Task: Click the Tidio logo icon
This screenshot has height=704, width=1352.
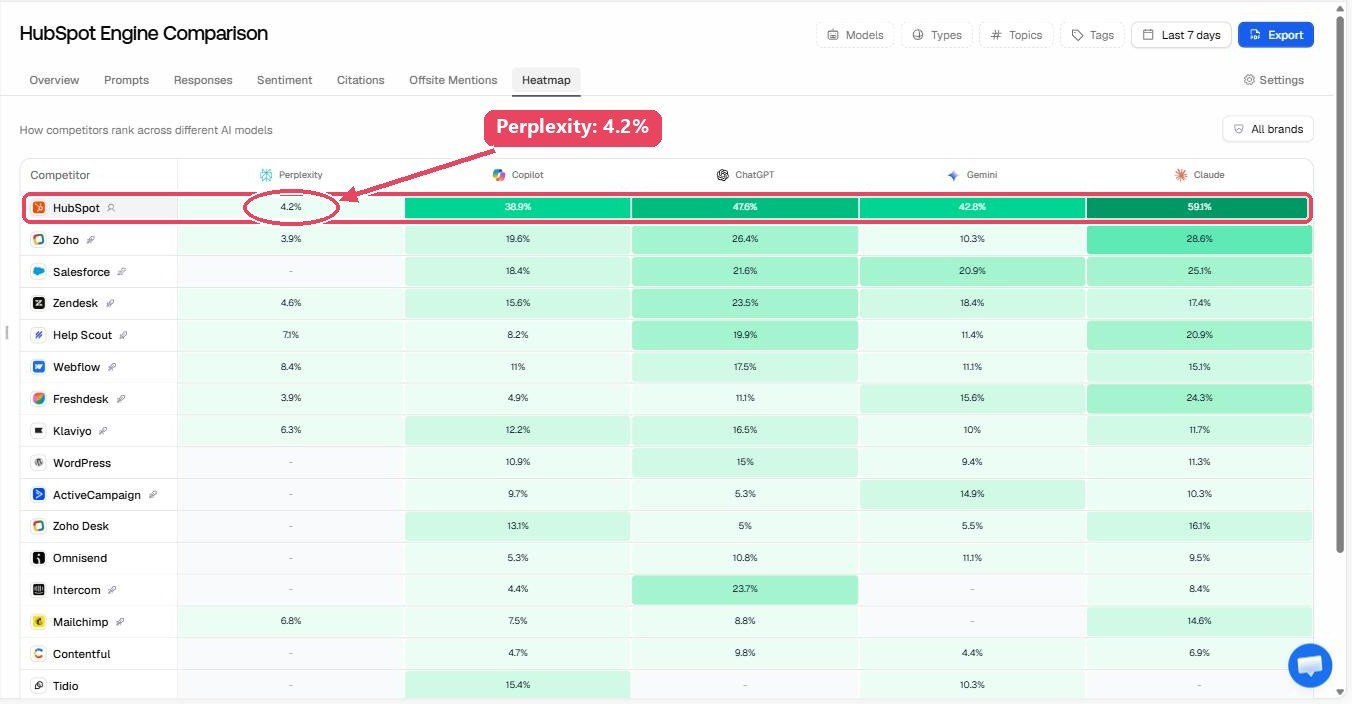Action: point(39,686)
